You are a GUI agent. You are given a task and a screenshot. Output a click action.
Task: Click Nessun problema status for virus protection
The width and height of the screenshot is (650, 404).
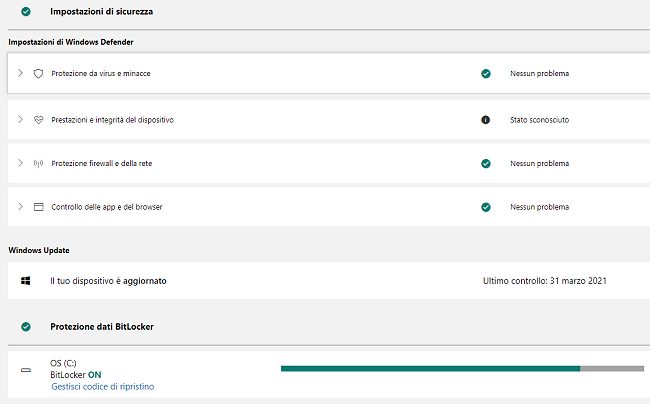539,74
